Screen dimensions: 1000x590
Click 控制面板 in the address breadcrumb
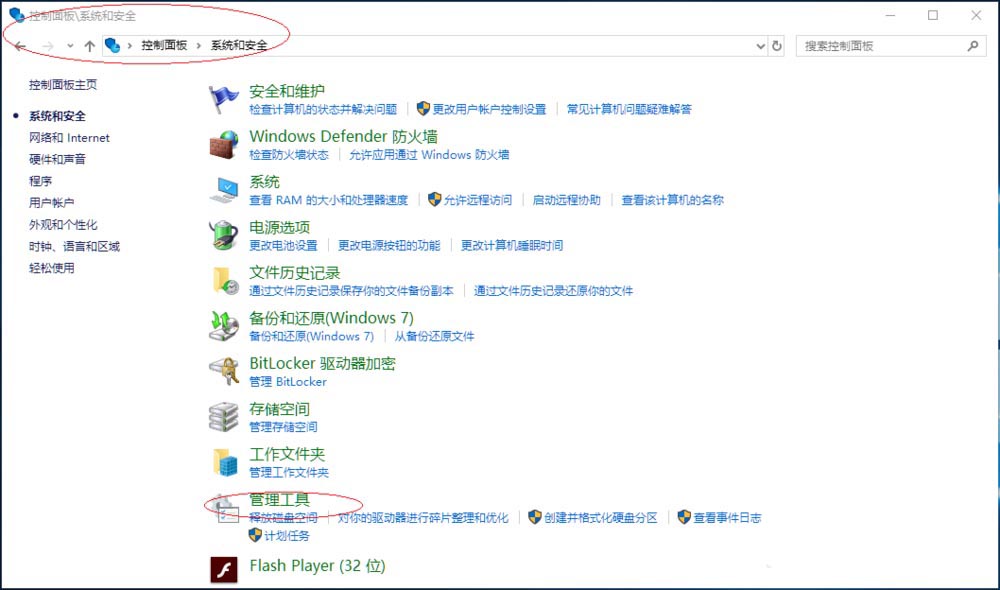(x=164, y=45)
